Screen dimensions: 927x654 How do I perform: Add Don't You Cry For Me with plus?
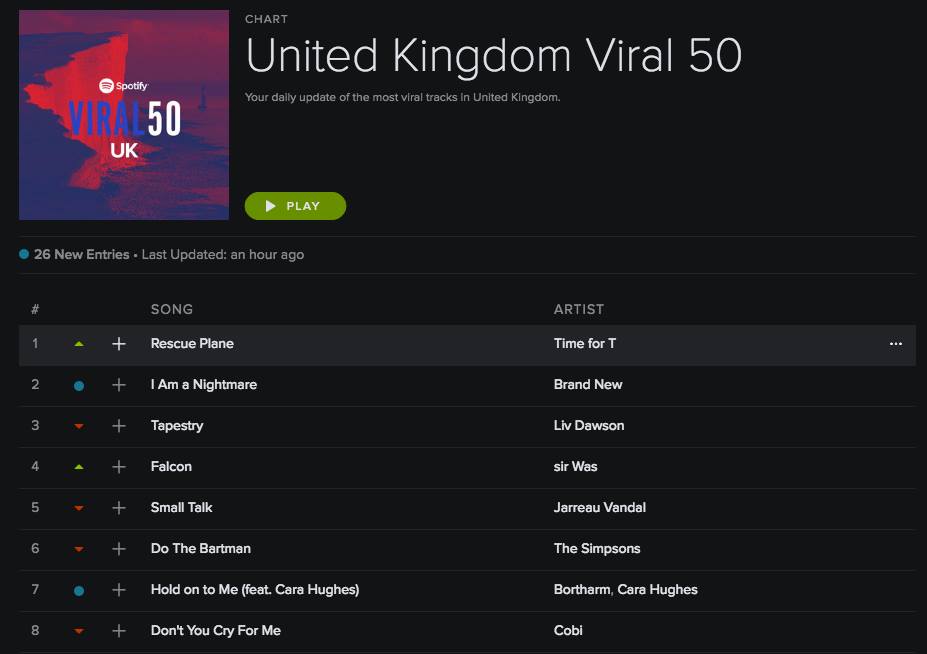coord(119,631)
